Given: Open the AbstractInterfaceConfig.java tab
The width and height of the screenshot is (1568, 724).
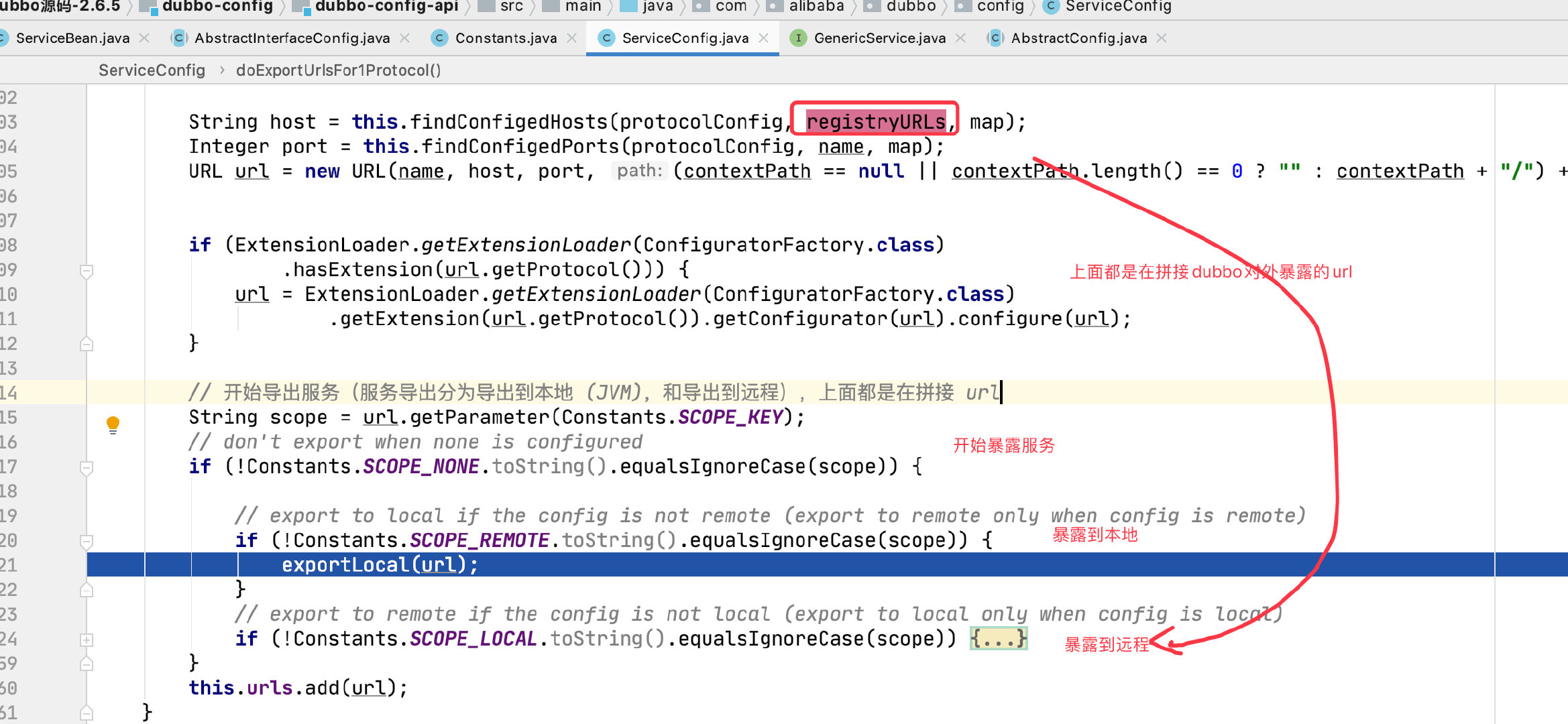Looking at the screenshot, I should coord(291,38).
